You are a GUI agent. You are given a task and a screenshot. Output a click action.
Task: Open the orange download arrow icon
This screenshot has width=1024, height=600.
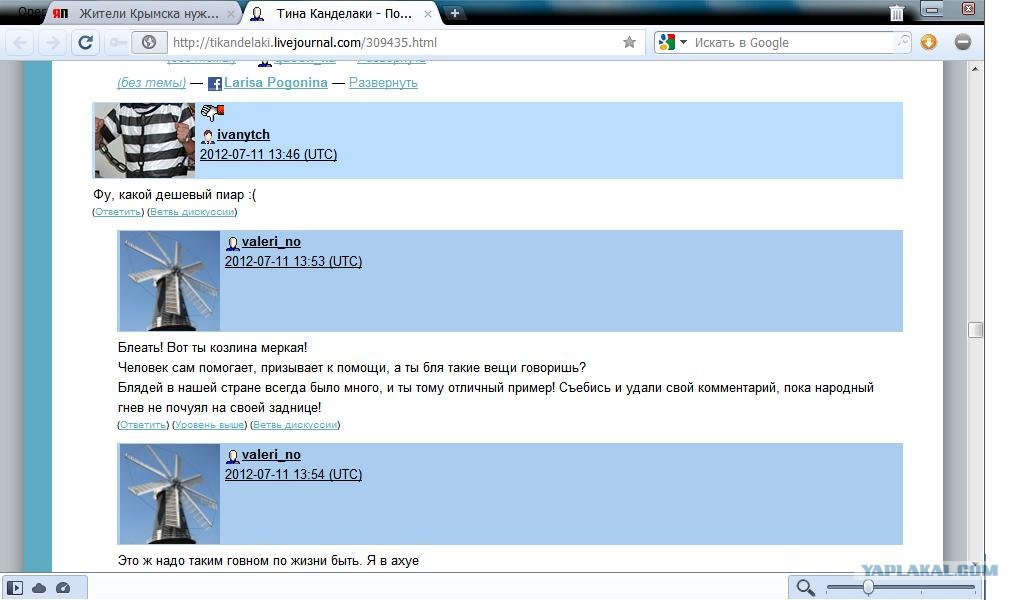pos(929,42)
